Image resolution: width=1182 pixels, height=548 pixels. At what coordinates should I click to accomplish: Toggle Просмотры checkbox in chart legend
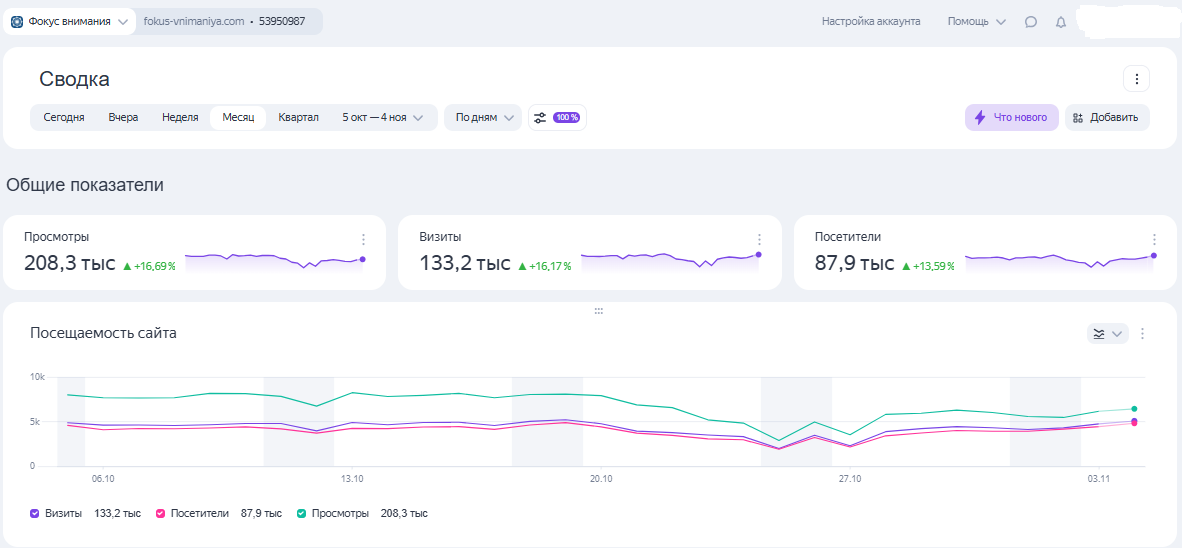click(x=301, y=513)
